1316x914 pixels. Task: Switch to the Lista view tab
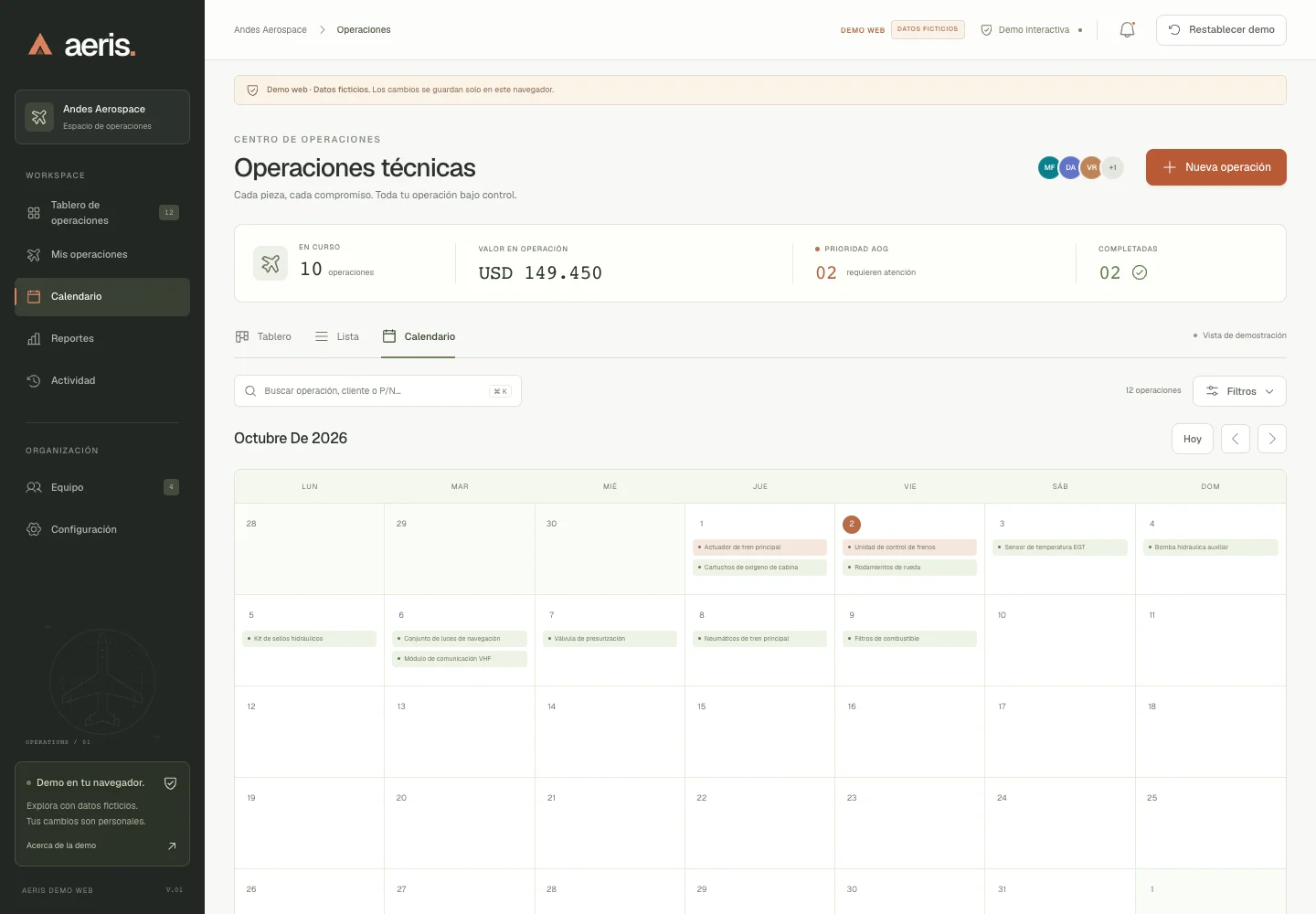(336, 337)
